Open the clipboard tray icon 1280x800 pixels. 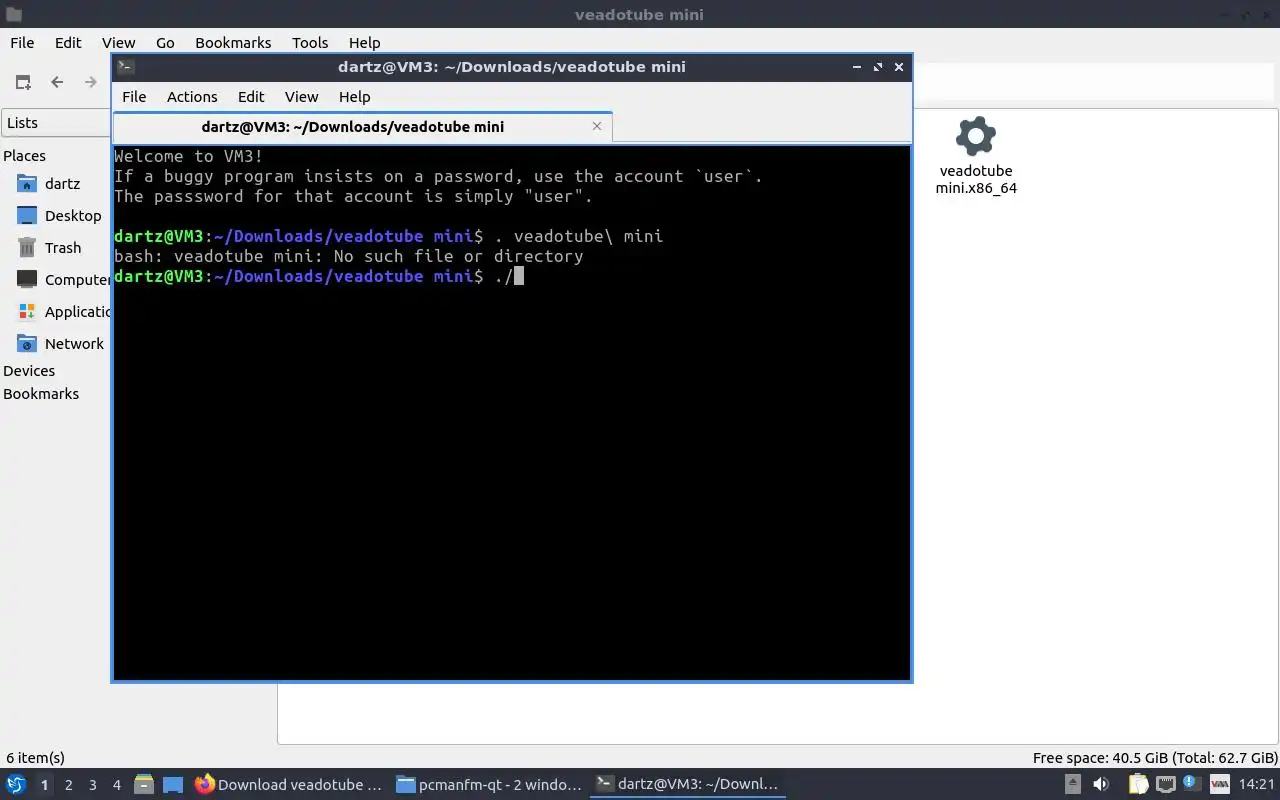click(x=1138, y=785)
